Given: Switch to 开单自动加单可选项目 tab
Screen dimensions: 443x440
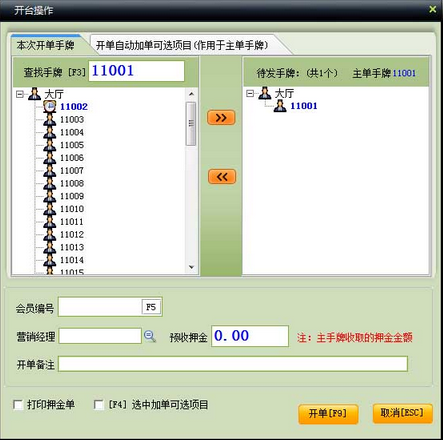Looking at the screenshot, I should point(182,45).
